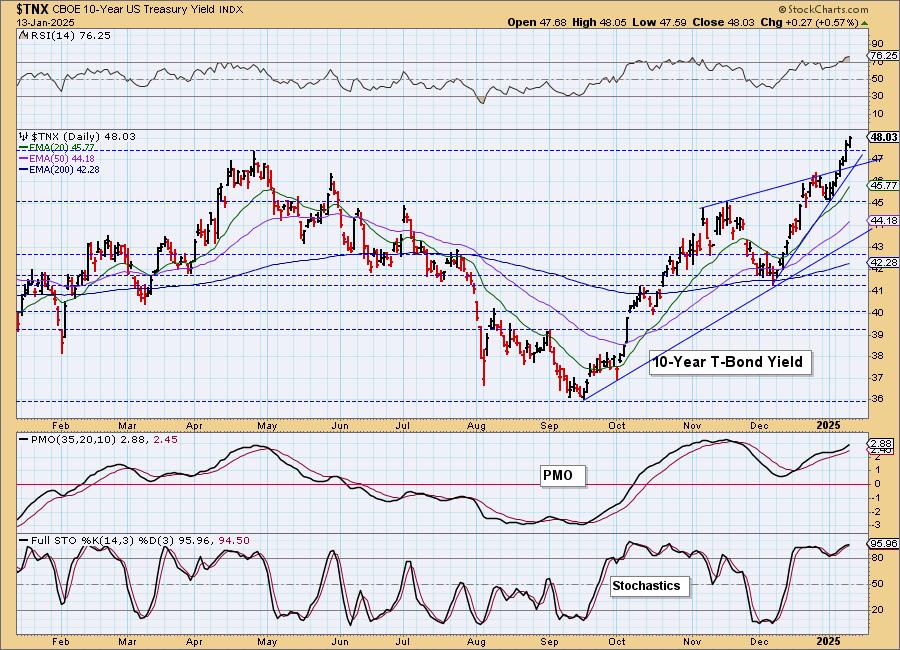The image size is (900, 650).
Task: Click the Nov label on the price panel axis
Action: pyautogui.click(x=692, y=425)
